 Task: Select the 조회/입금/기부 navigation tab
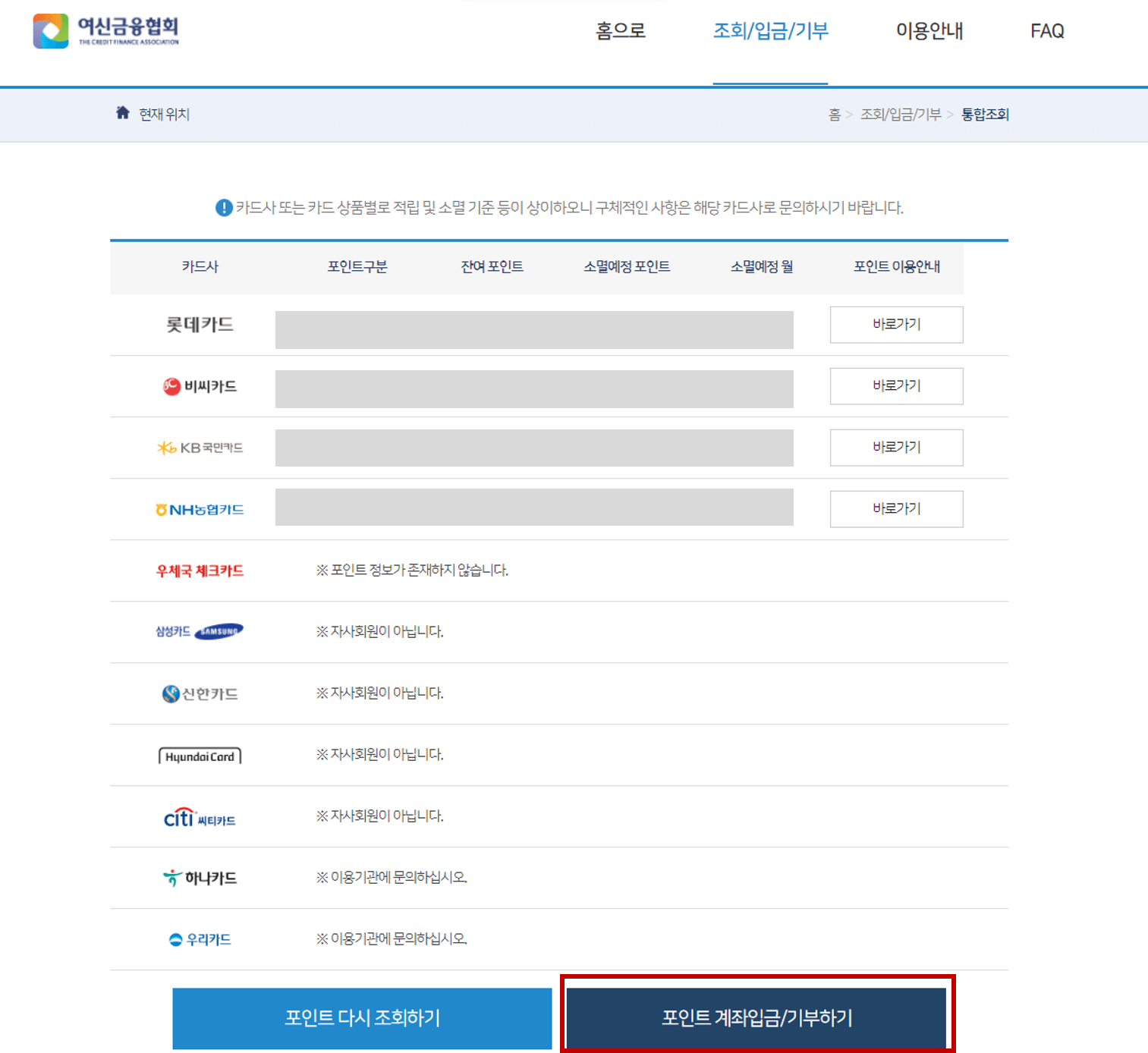(771, 31)
